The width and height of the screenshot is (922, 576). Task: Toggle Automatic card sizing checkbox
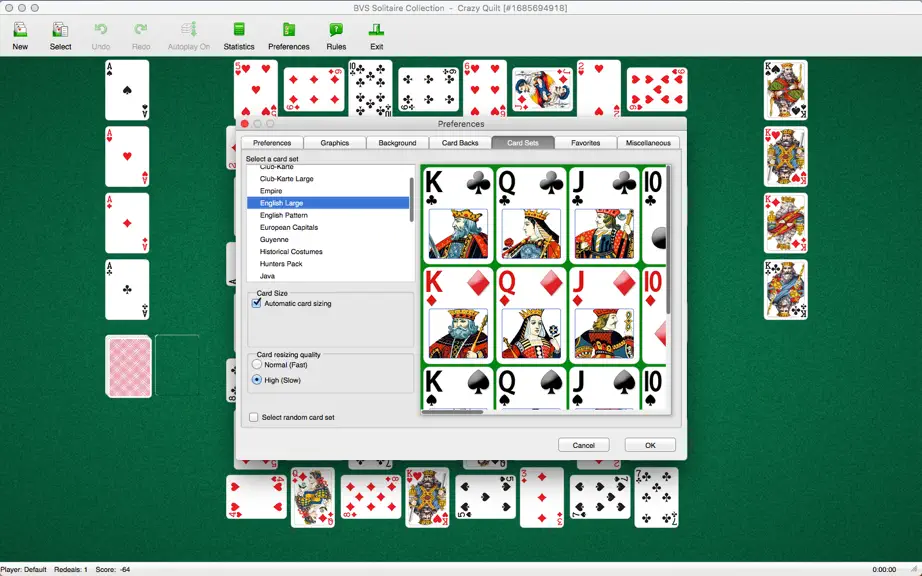pyautogui.click(x=256, y=303)
